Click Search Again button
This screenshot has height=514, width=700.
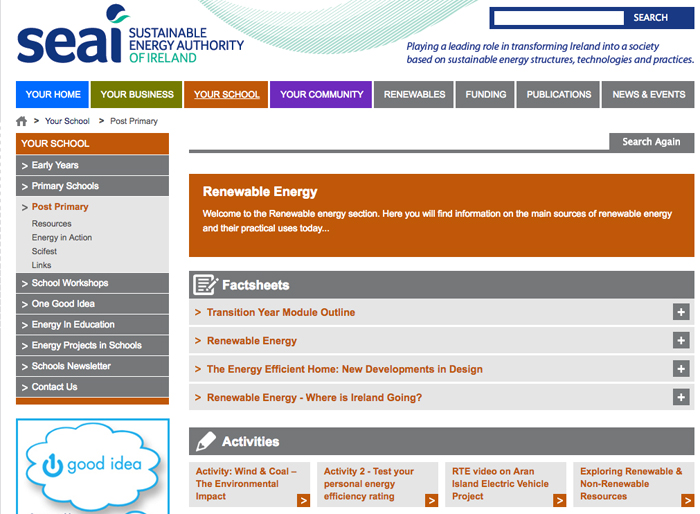(x=651, y=142)
